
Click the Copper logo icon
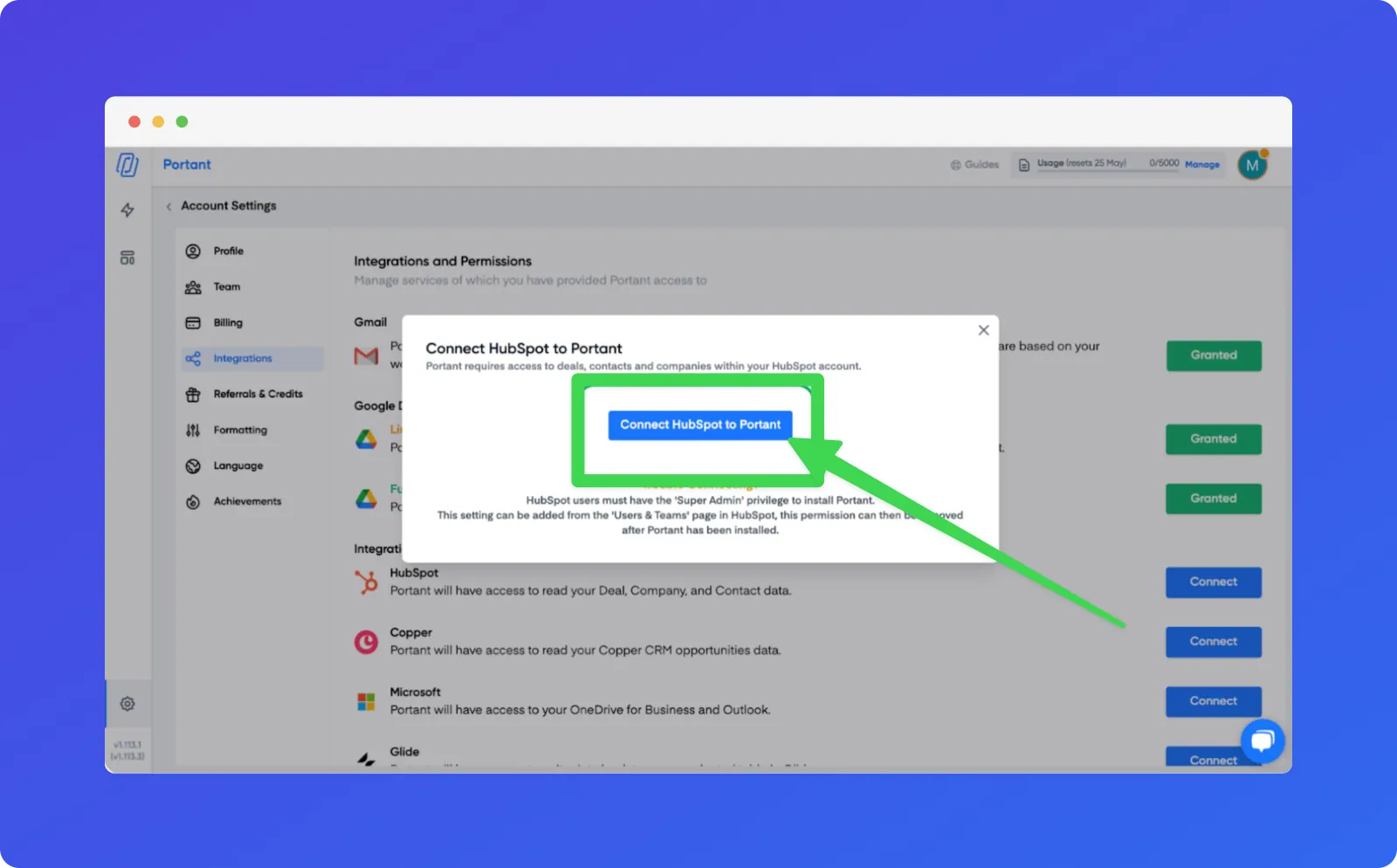[x=367, y=642]
